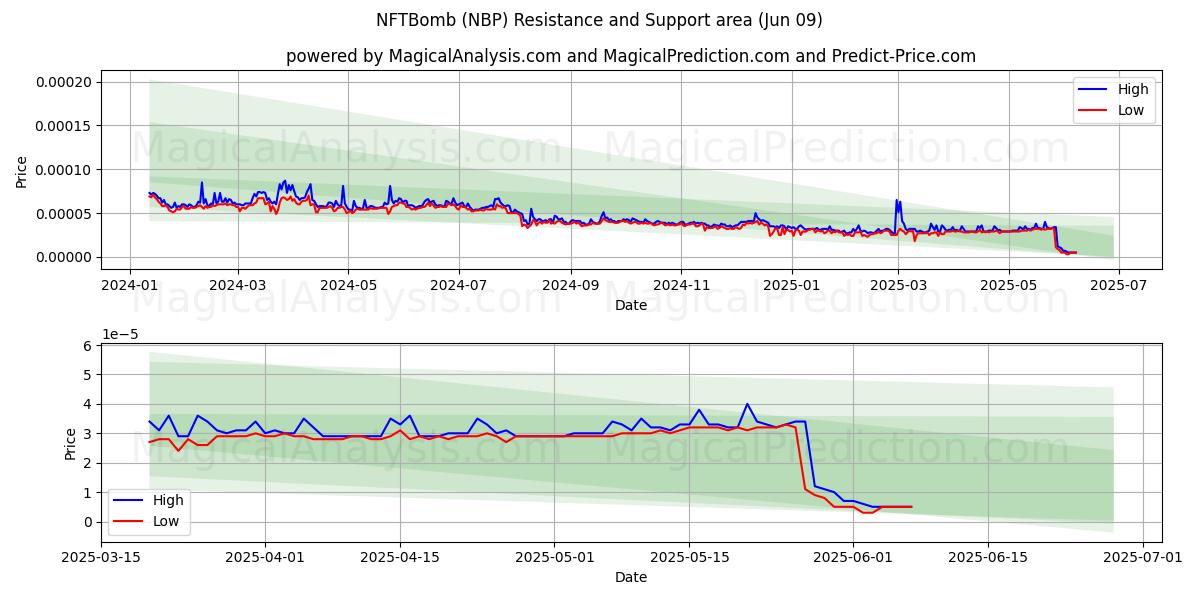
Task: Click the '2025-05-15' tick label
Action: click(689, 558)
